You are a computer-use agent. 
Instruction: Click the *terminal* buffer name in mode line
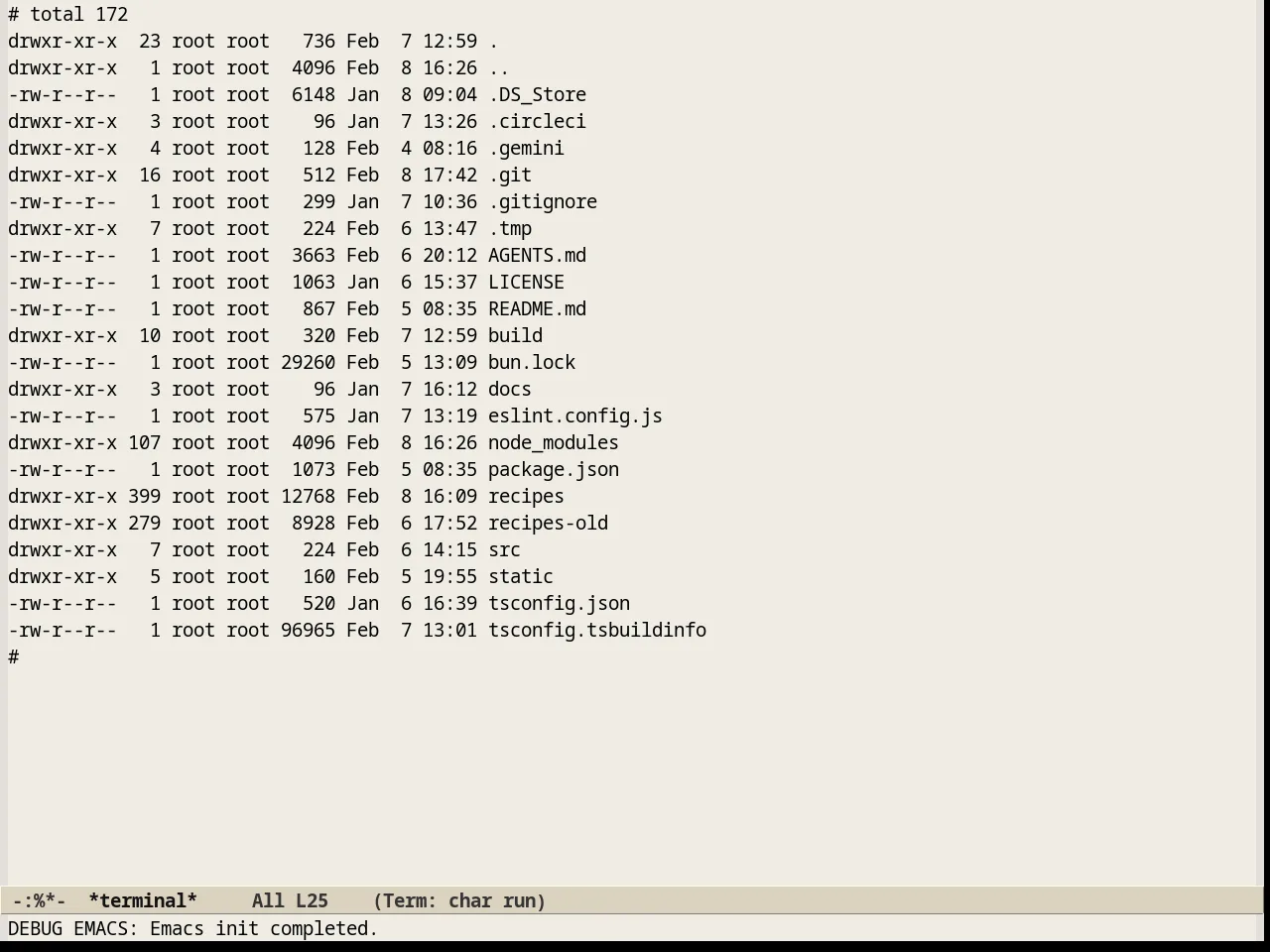click(x=143, y=901)
